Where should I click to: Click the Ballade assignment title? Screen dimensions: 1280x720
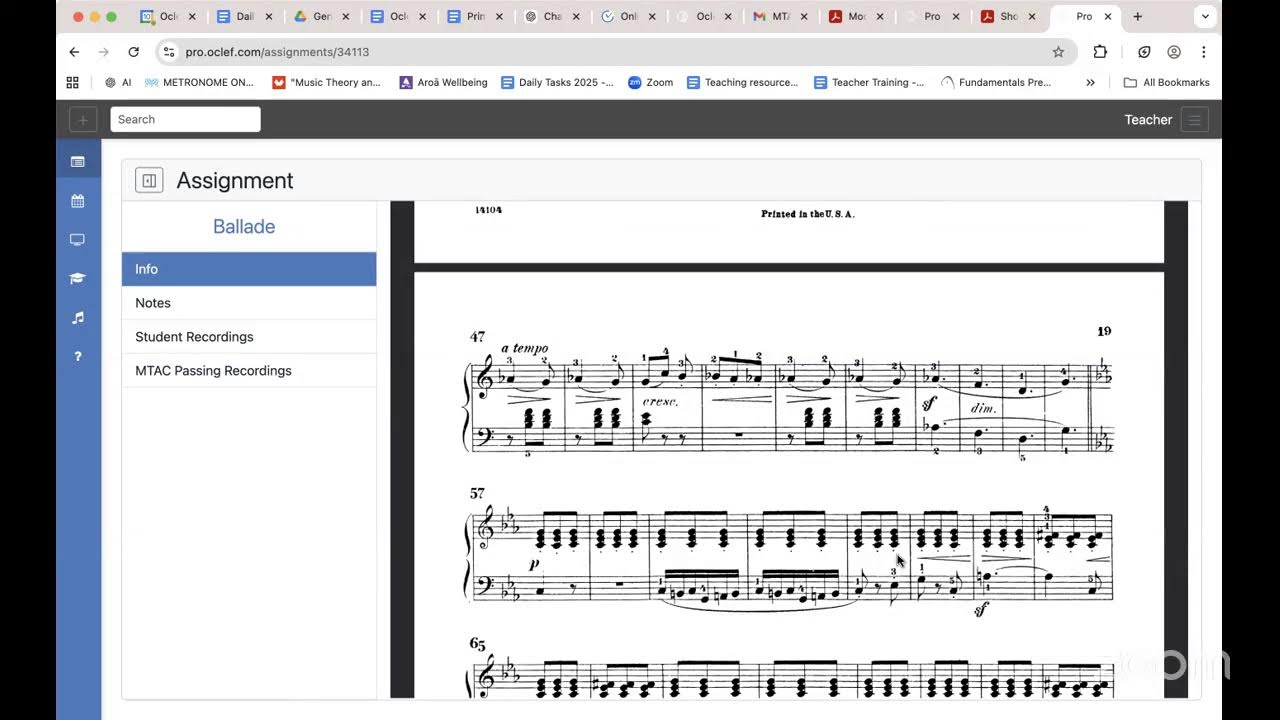pyautogui.click(x=244, y=227)
